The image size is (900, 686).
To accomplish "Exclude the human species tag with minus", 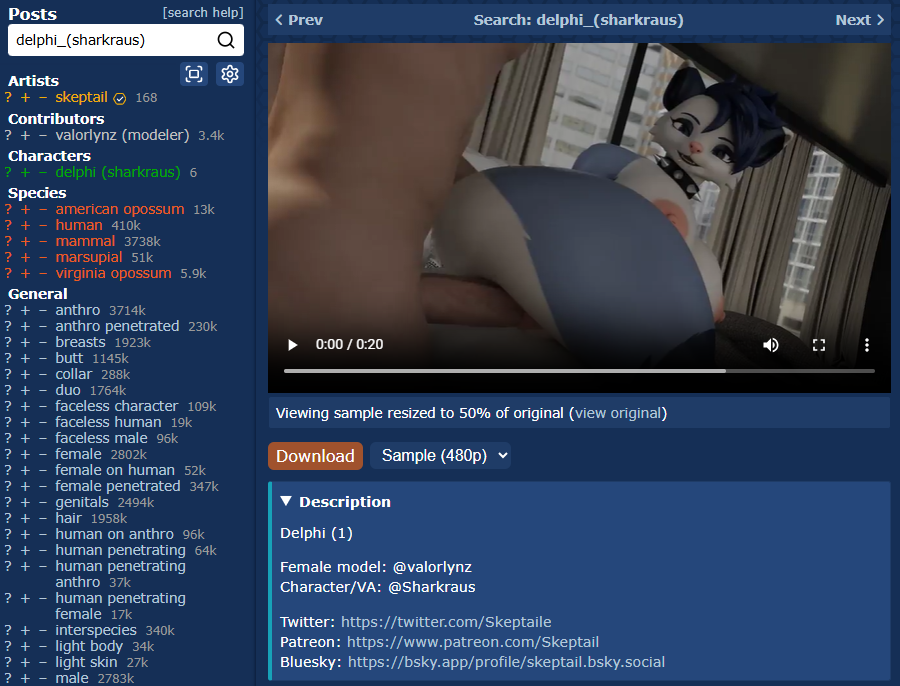I will point(43,225).
